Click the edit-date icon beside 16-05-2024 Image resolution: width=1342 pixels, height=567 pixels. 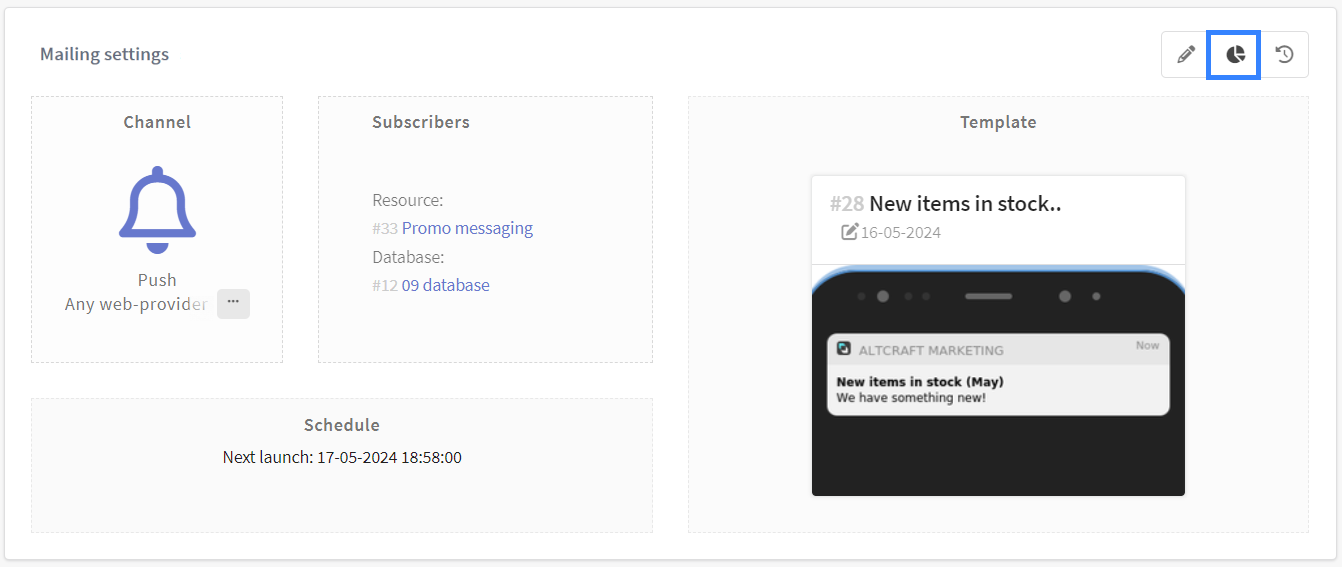click(850, 232)
